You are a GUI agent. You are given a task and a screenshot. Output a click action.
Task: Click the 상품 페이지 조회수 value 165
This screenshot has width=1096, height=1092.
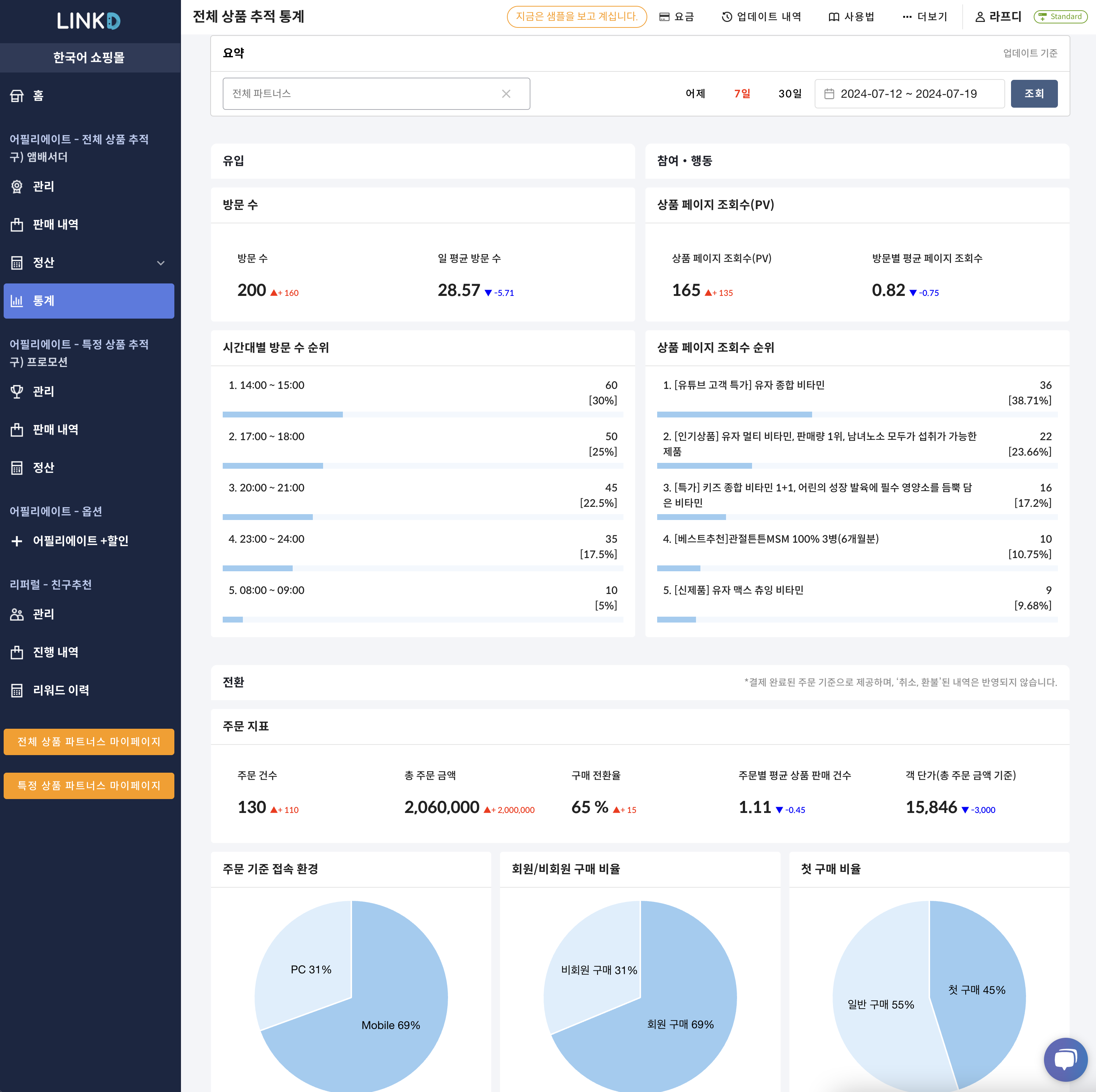click(x=686, y=290)
